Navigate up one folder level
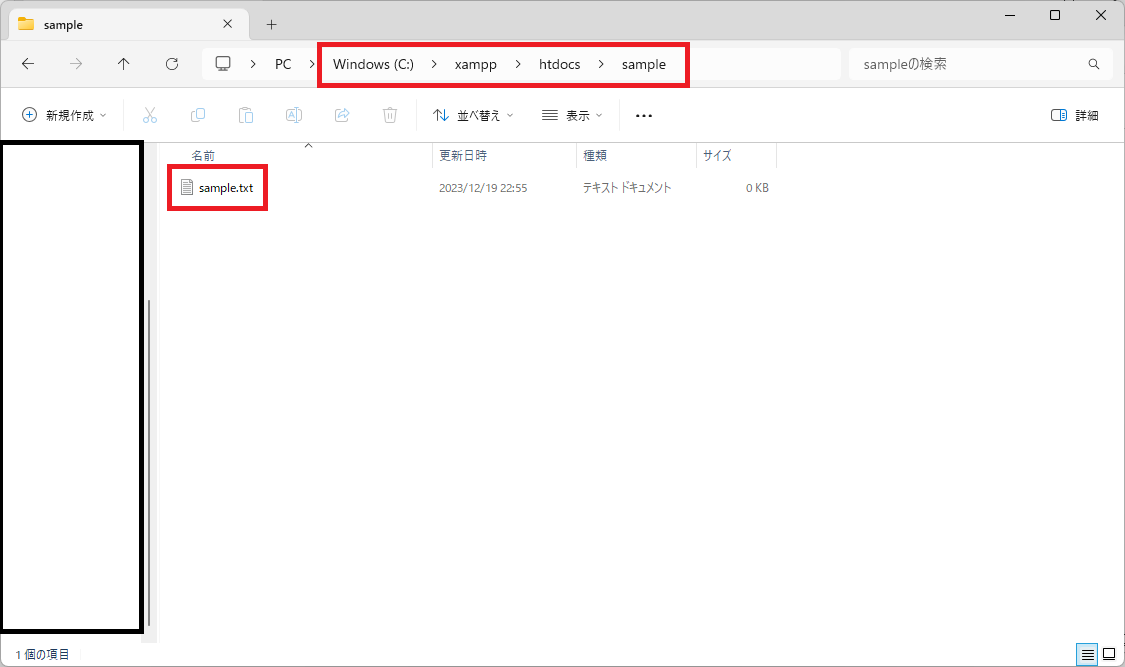This screenshot has width=1125, height=667. tap(123, 63)
